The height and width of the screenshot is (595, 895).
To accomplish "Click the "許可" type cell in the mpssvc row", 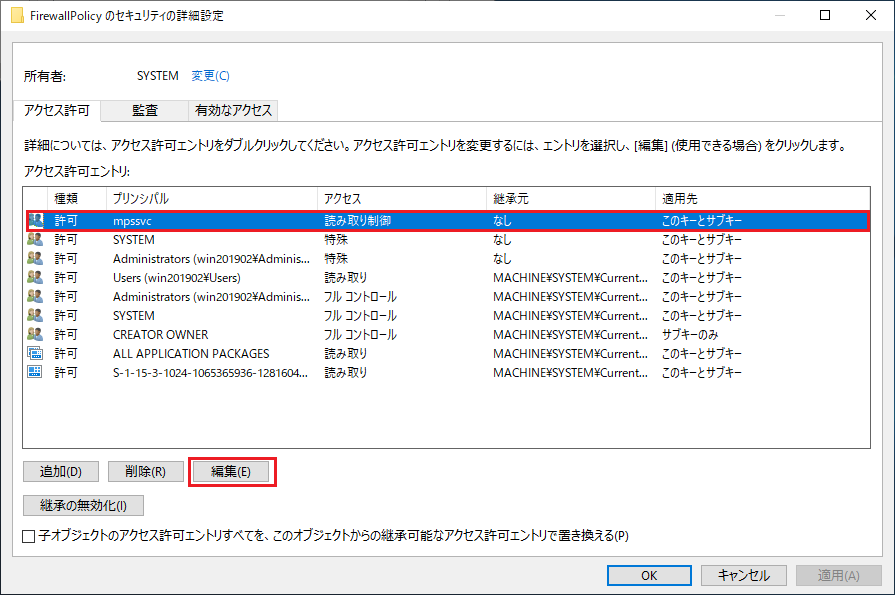I will [x=66, y=221].
